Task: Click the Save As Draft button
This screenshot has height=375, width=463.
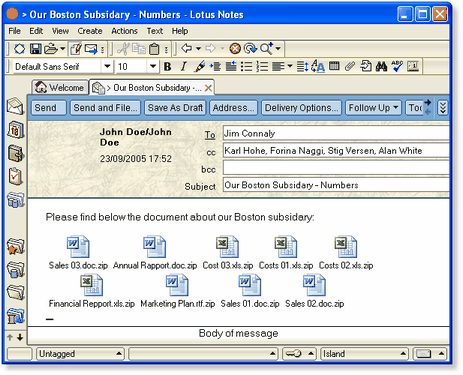Action: tap(175, 108)
